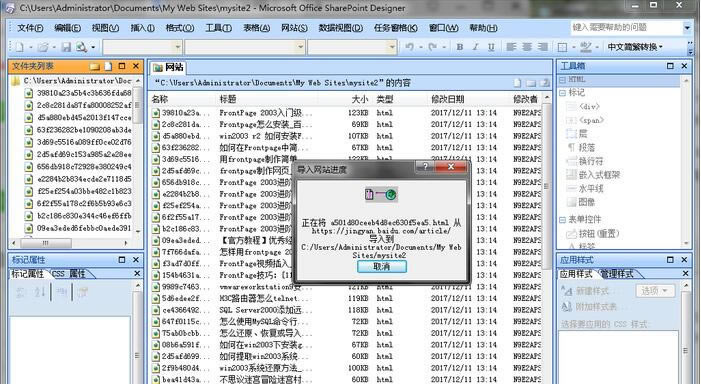Click the highlight color toolbar icon
701x384 pixels.
[585, 47]
